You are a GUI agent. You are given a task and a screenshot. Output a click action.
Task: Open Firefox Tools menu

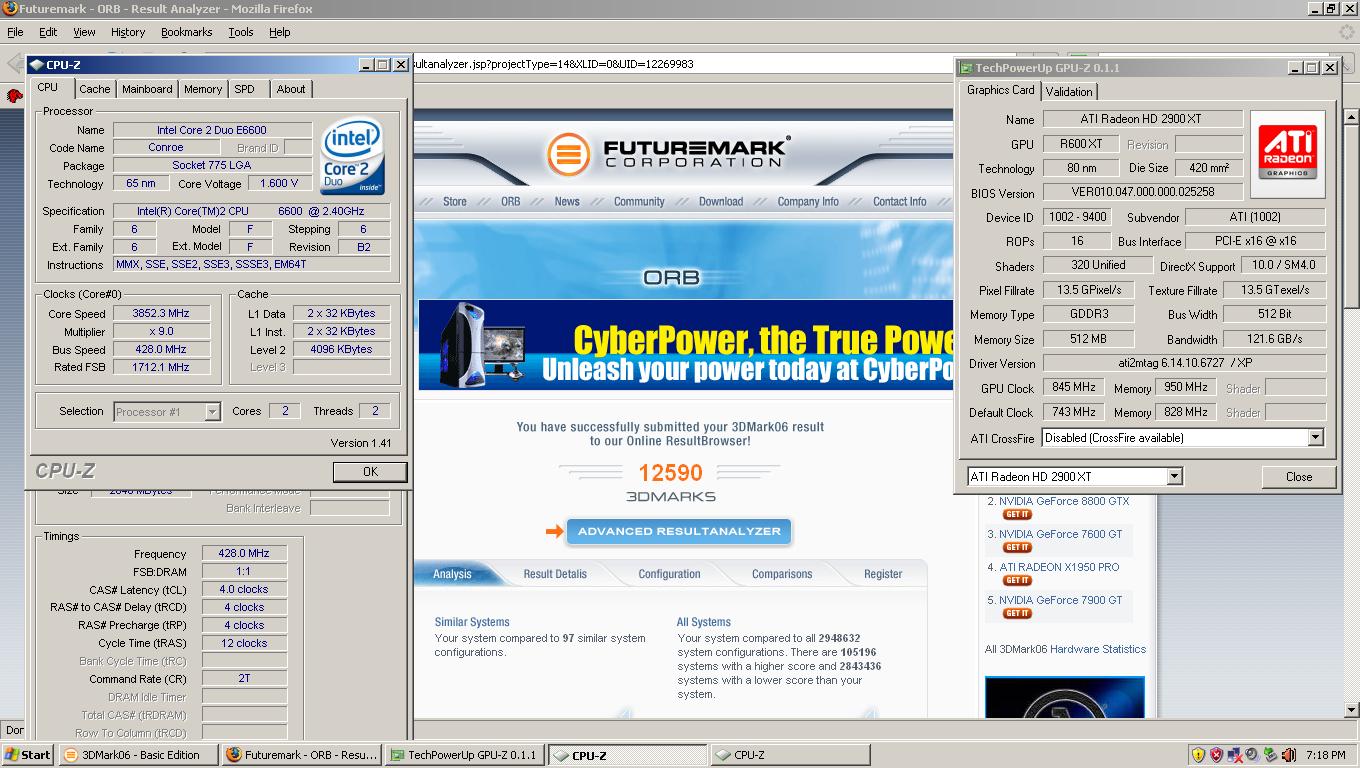(x=241, y=32)
